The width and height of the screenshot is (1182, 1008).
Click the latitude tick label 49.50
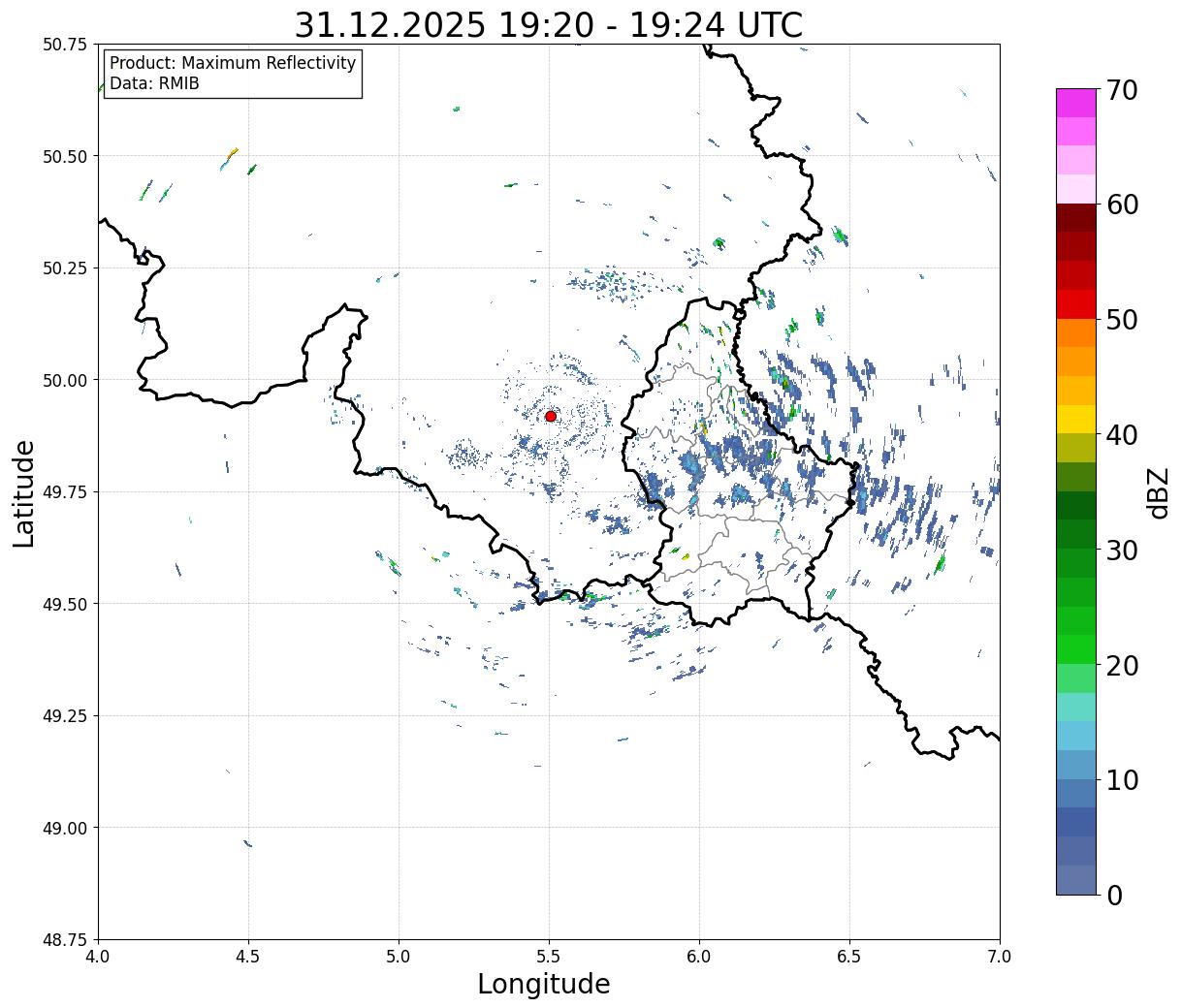coord(65,604)
